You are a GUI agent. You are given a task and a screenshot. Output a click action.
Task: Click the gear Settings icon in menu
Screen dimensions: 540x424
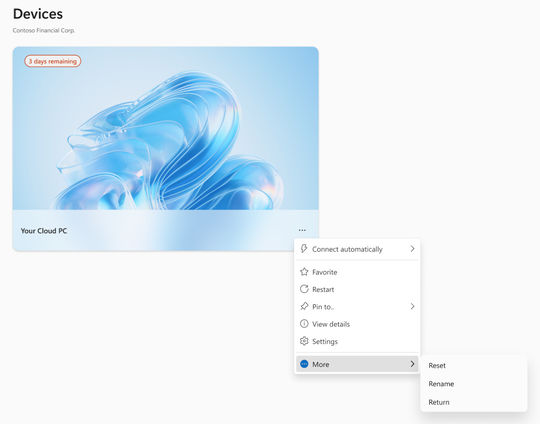click(304, 341)
